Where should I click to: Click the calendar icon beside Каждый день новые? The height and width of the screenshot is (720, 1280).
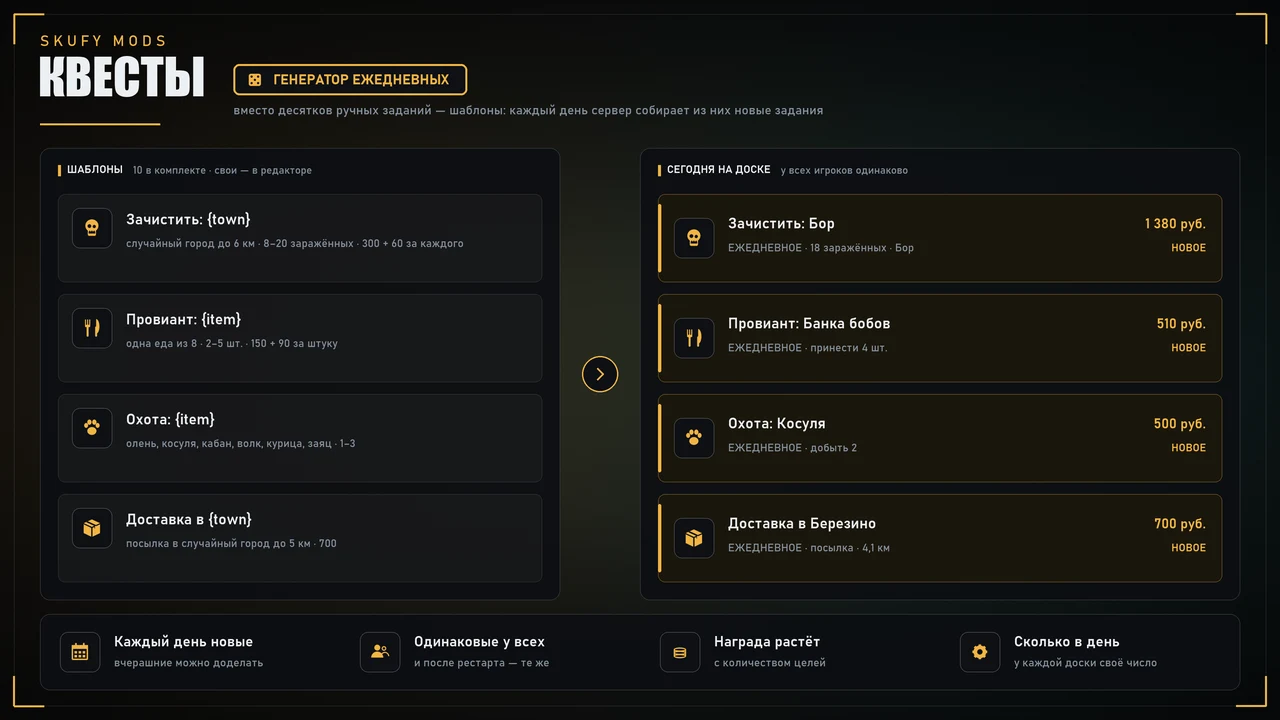pyautogui.click(x=80, y=652)
